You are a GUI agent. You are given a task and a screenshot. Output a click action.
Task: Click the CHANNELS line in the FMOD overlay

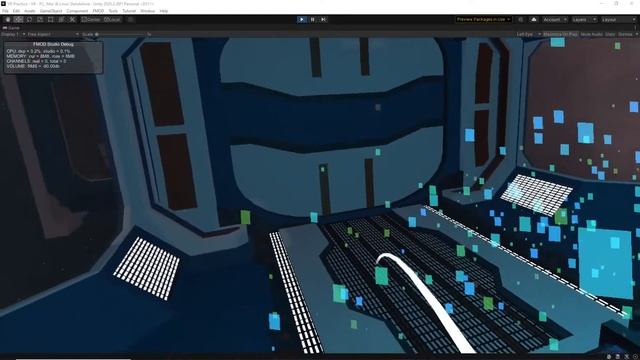pyautogui.click(x=36, y=61)
